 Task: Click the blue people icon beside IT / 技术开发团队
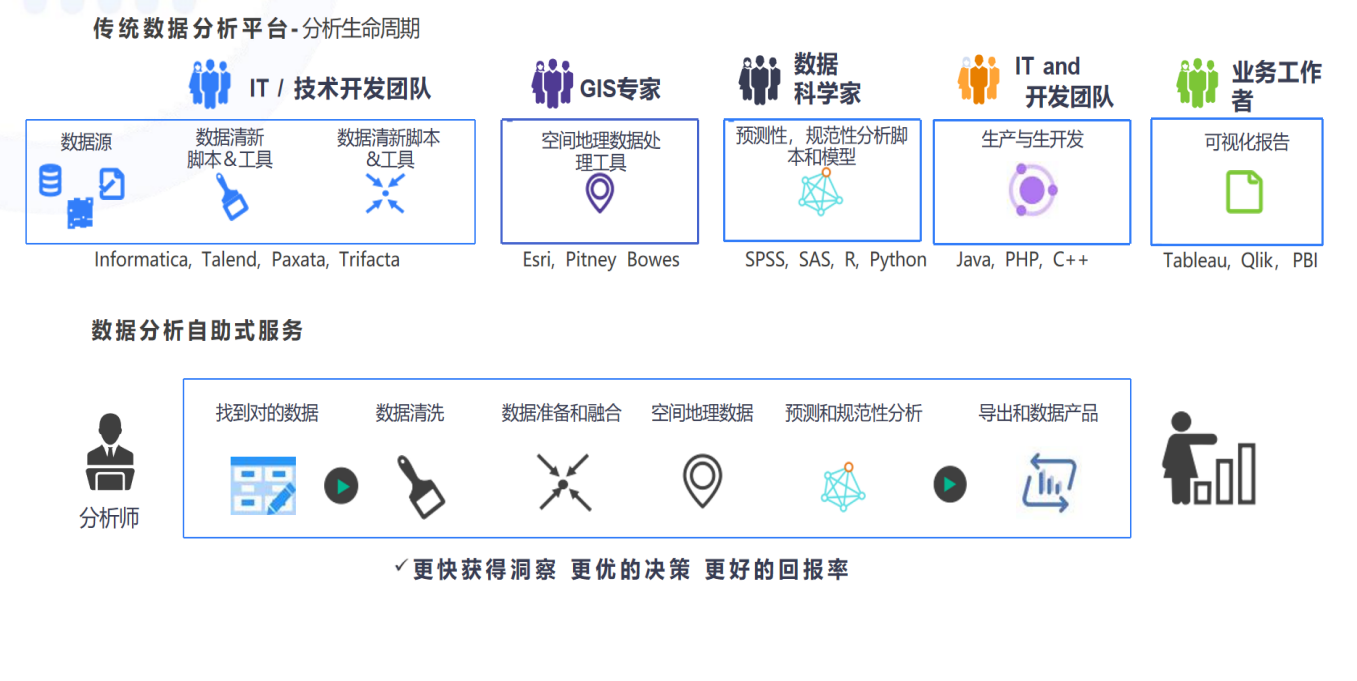click(210, 84)
